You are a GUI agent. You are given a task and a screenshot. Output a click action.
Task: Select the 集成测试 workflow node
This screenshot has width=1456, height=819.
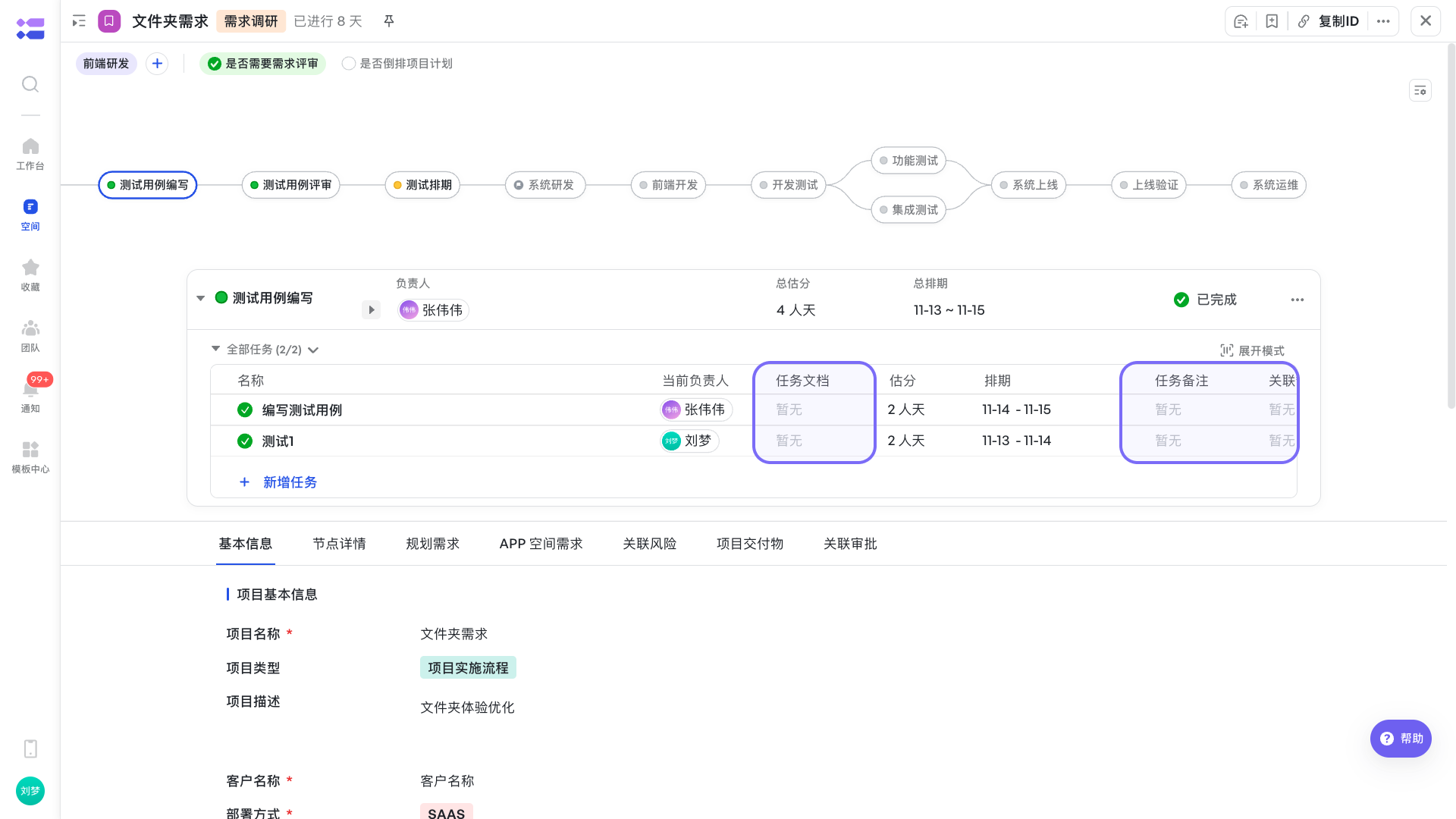[x=908, y=210]
